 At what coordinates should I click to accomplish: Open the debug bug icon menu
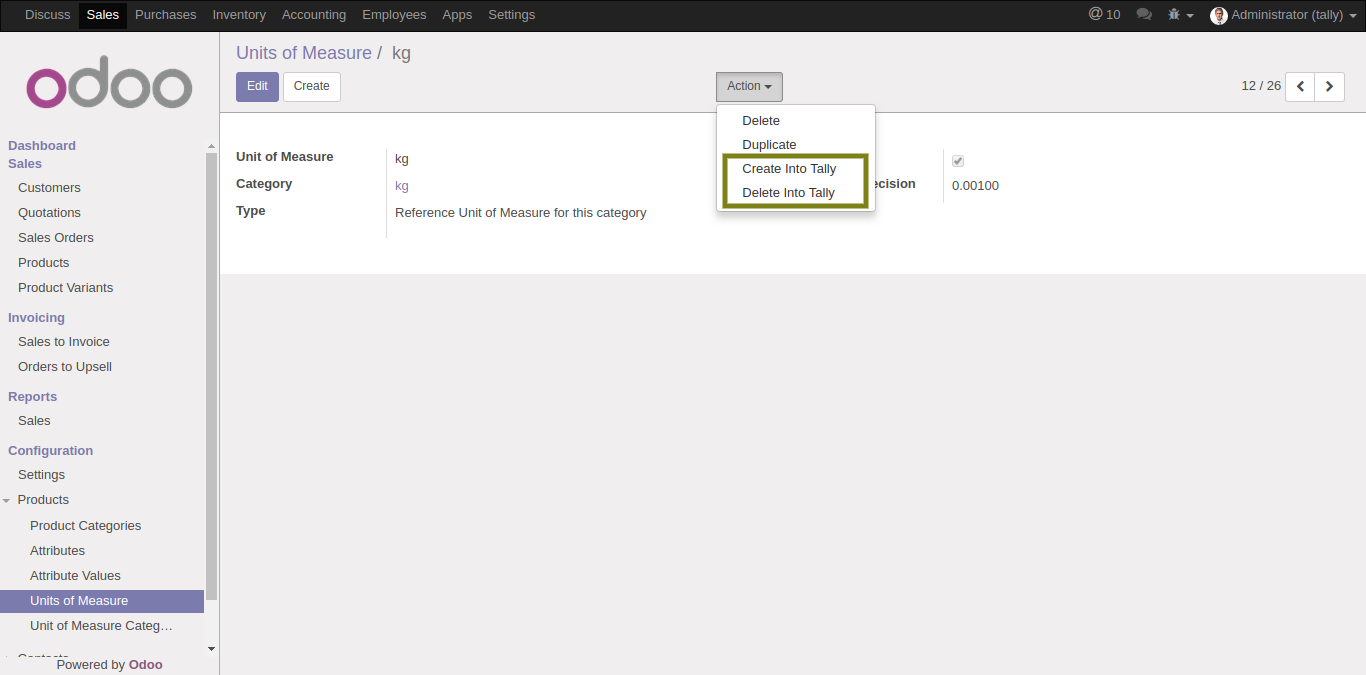1181,15
